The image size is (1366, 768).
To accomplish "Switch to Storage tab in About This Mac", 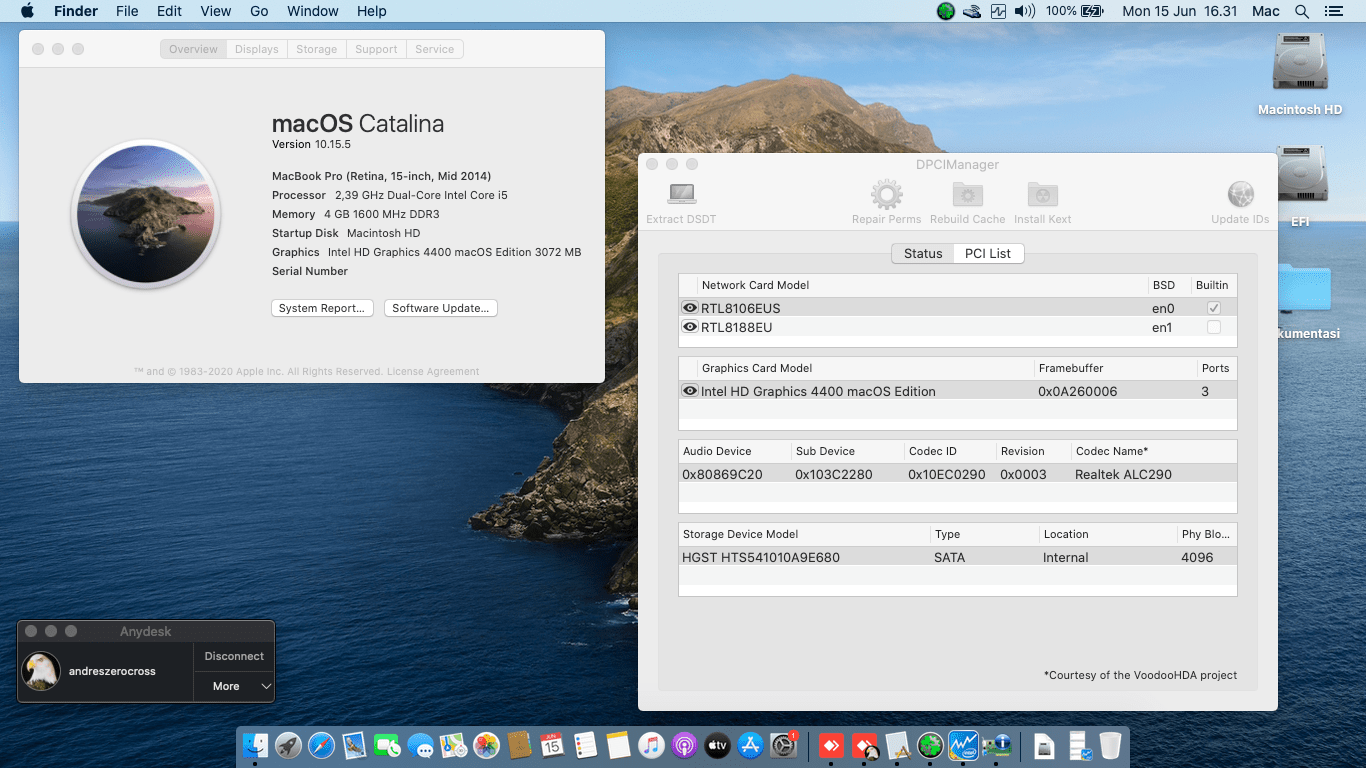I will 316,49.
